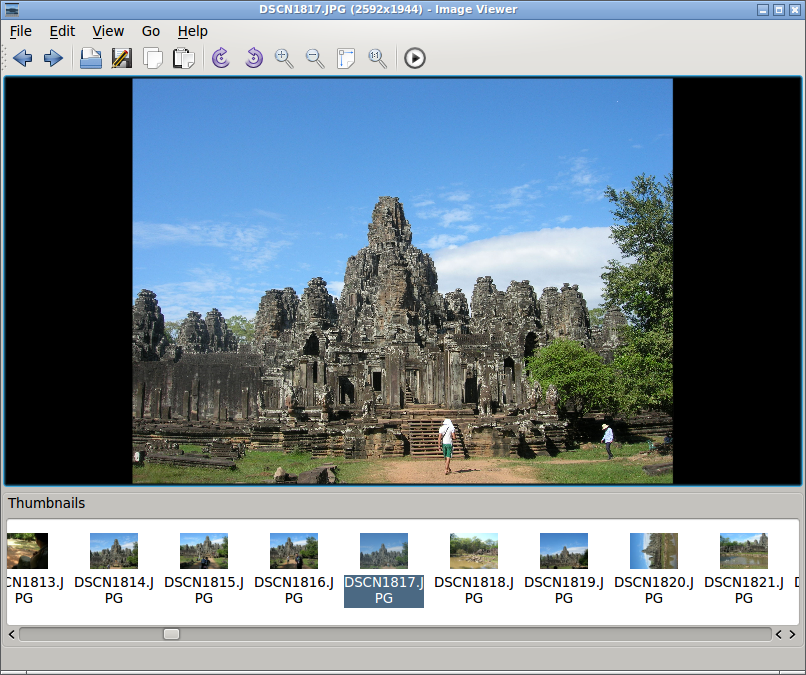
Task: Click the left scrollbar arrow under thumbnails
Action: [12, 634]
